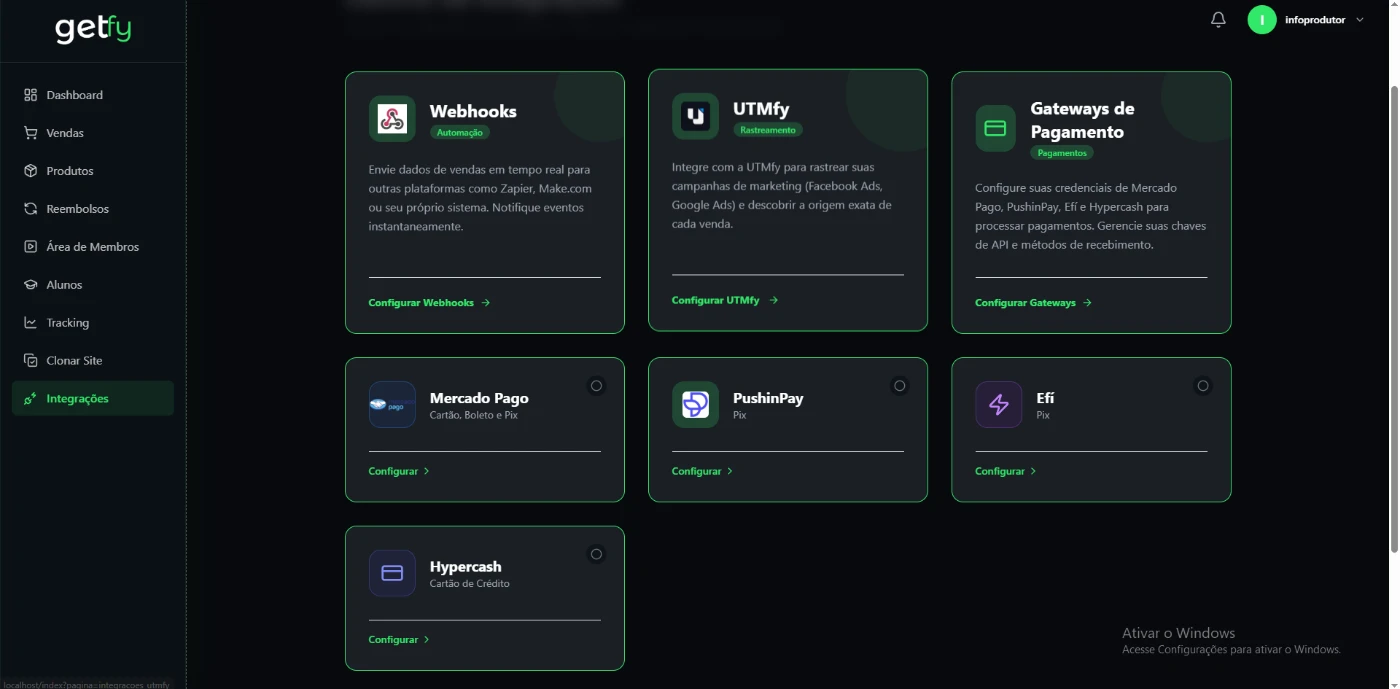Open the Tracking sidebar item

pos(67,323)
